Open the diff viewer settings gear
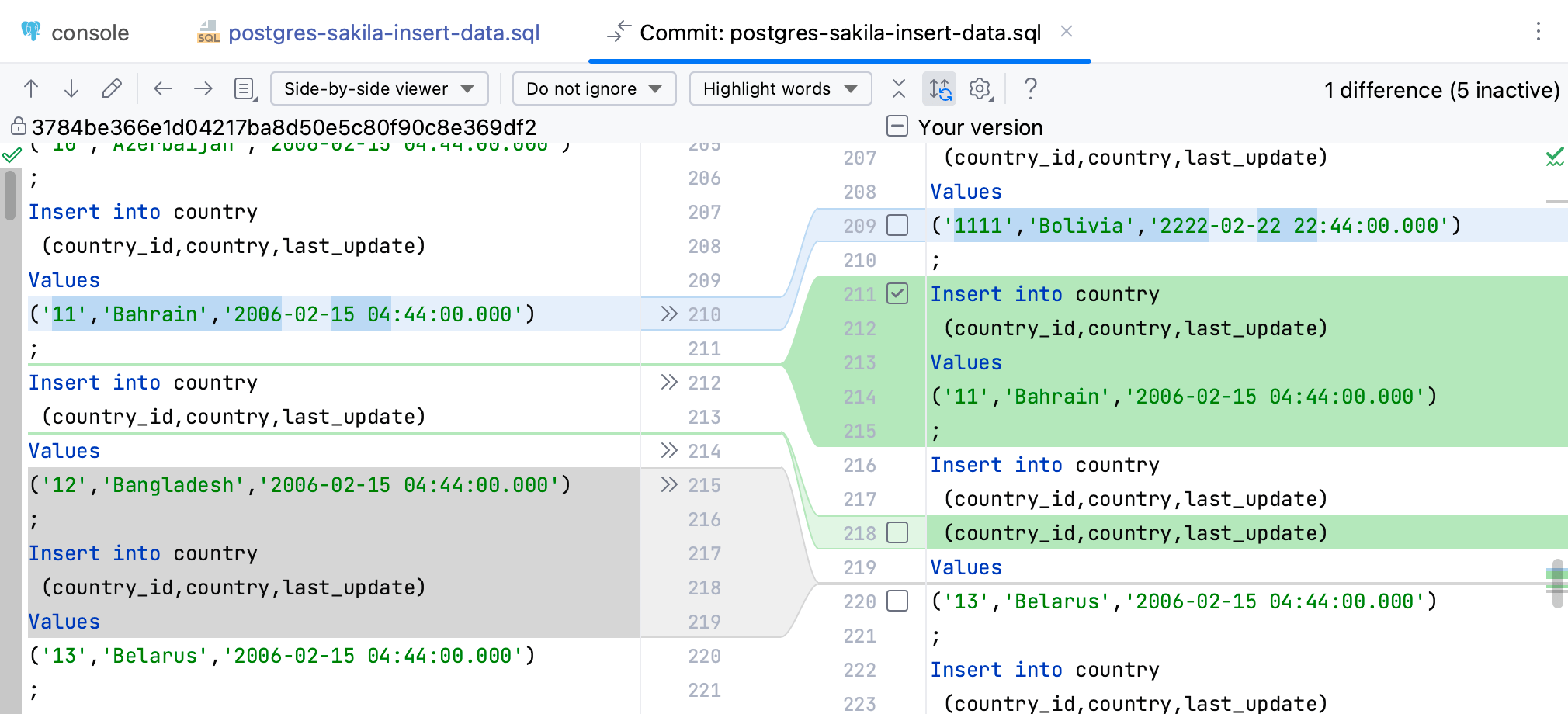 point(980,88)
